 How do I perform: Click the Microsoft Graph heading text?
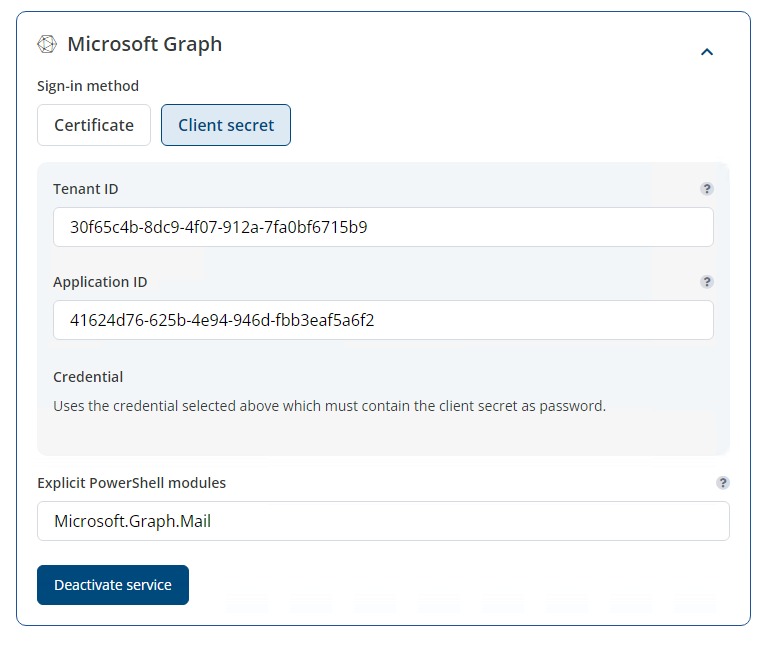click(145, 44)
